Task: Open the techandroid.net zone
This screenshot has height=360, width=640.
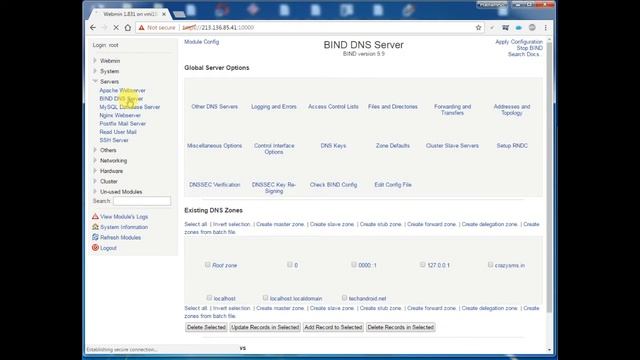Action: 367,298
